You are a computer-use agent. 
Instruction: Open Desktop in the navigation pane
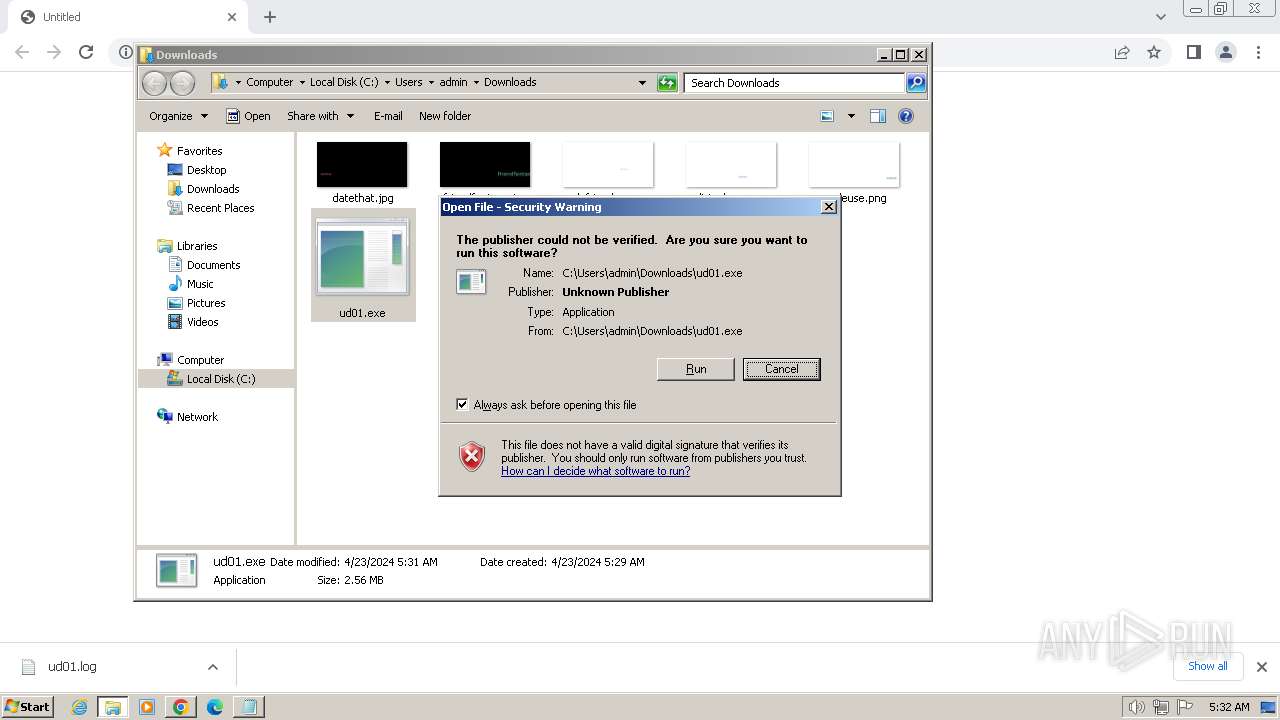(206, 170)
